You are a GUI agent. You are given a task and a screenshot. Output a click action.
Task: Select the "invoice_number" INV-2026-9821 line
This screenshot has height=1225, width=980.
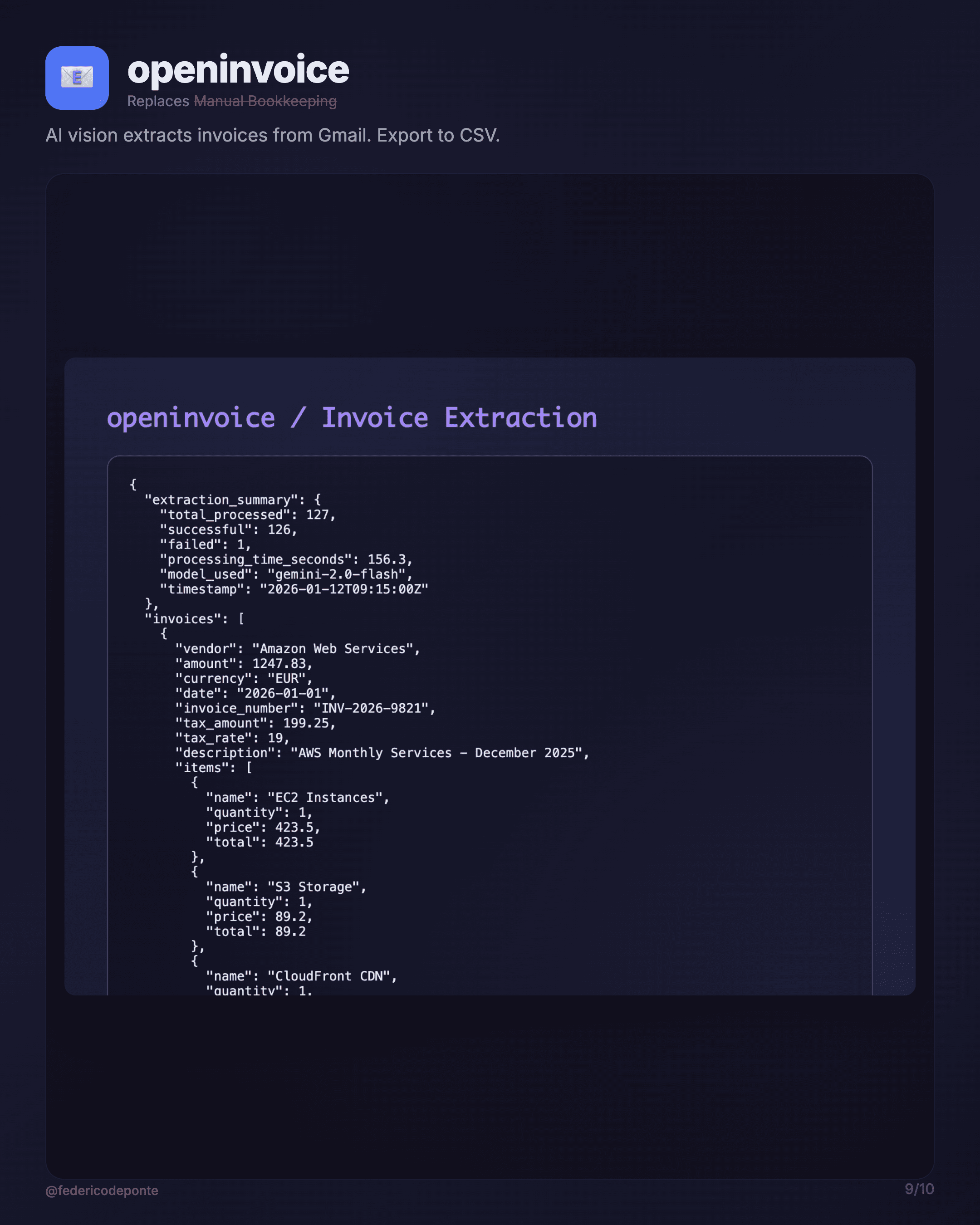(305, 708)
